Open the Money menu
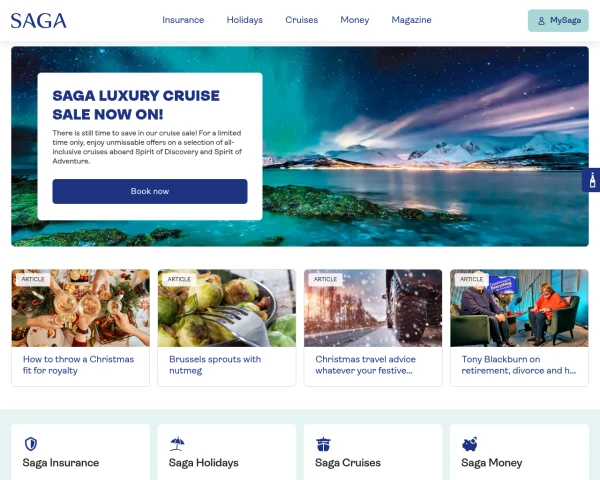 click(x=355, y=20)
